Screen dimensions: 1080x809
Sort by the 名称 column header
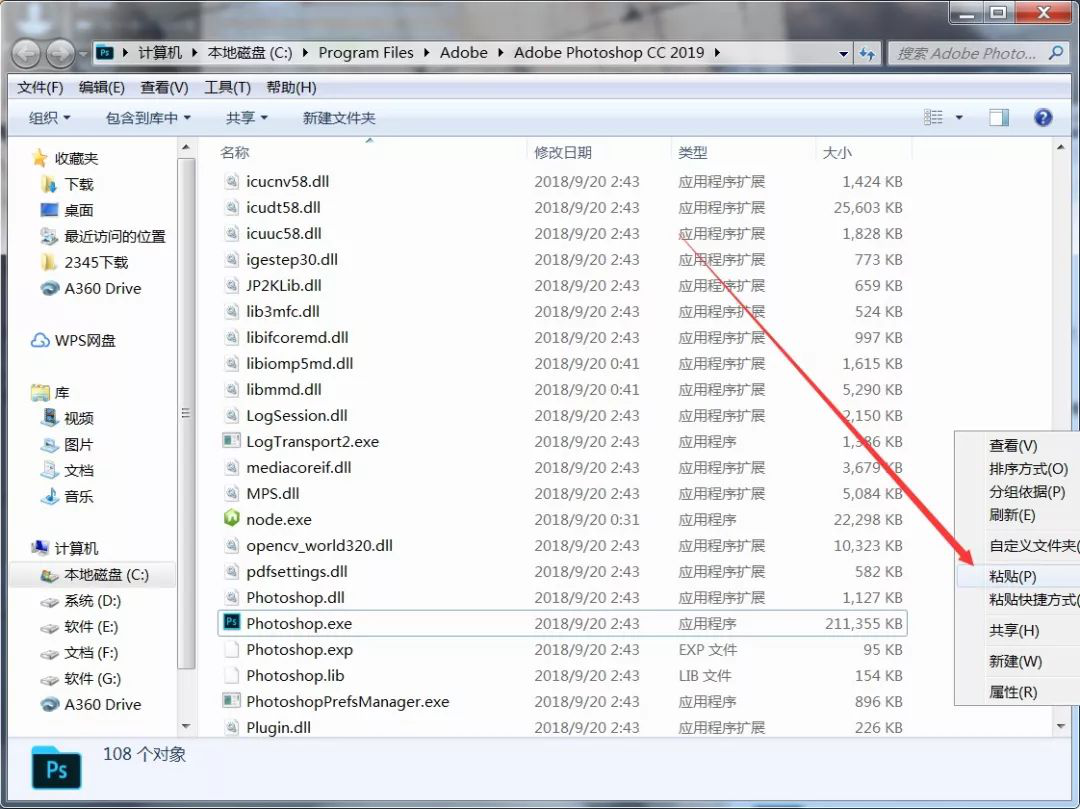coord(234,152)
